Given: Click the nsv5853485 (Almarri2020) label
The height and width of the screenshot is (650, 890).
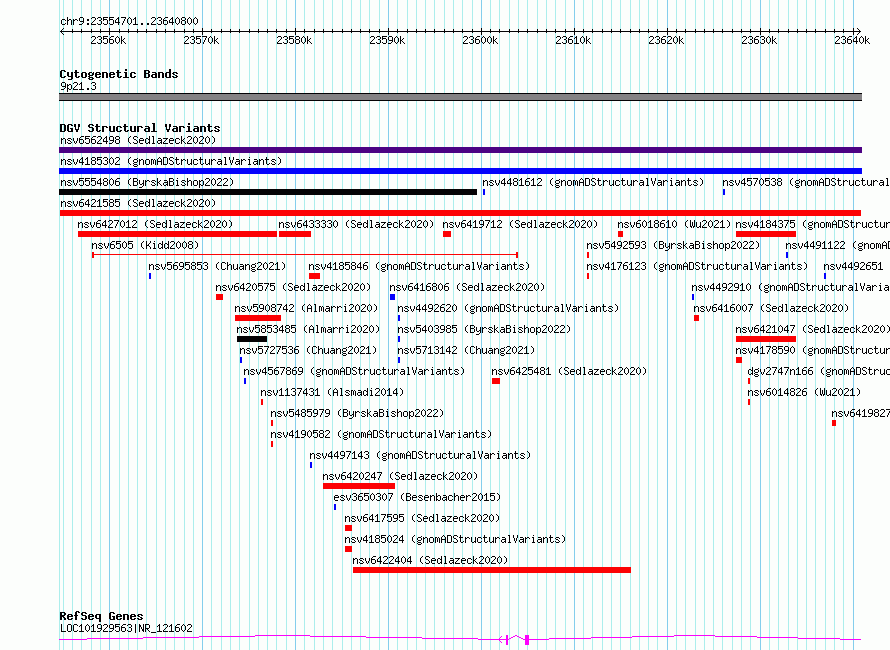Looking at the screenshot, I should coord(308,329).
